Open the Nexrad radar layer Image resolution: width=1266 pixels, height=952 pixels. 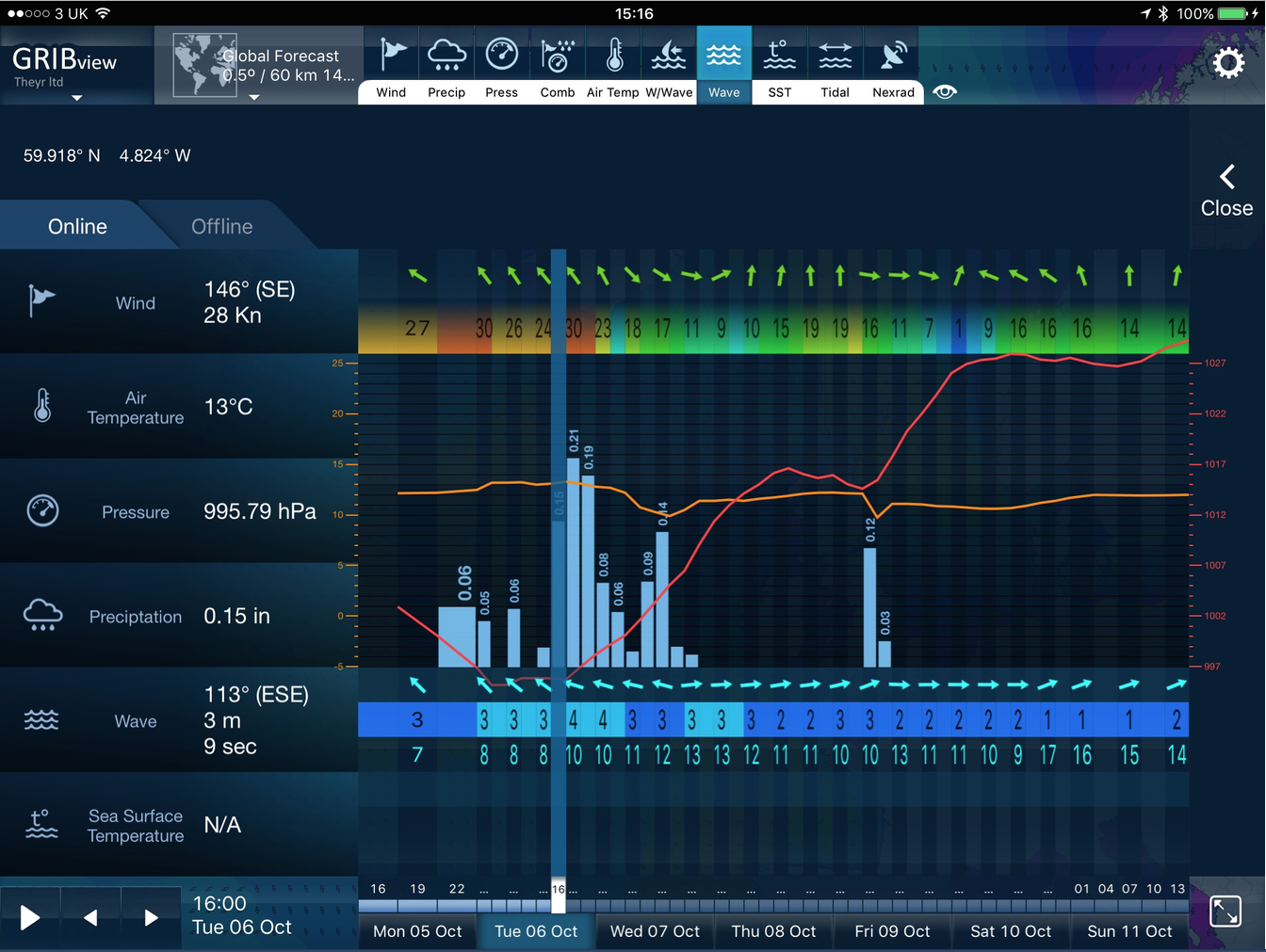(893, 65)
